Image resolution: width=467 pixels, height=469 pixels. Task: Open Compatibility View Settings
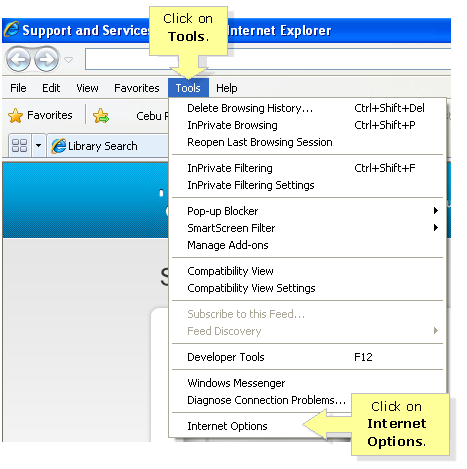tap(307, 288)
